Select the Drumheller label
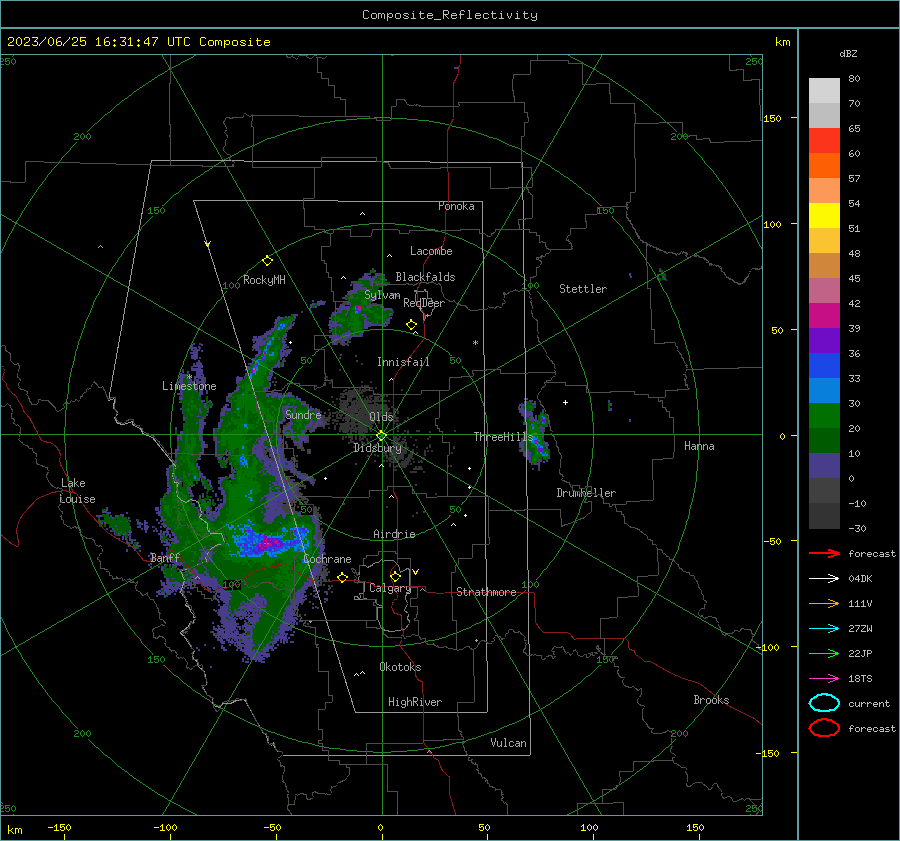Screen dimensions: 900x841 [586, 493]
